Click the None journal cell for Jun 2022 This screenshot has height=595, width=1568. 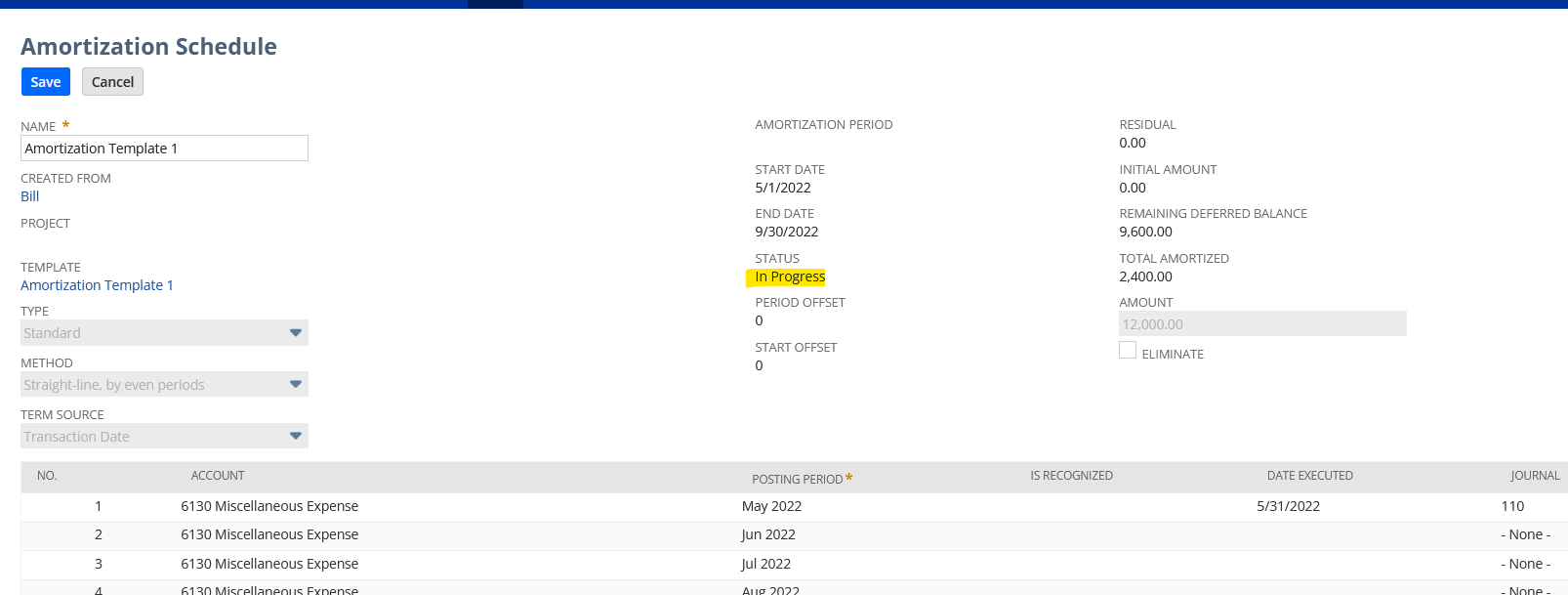point(1525,534)
